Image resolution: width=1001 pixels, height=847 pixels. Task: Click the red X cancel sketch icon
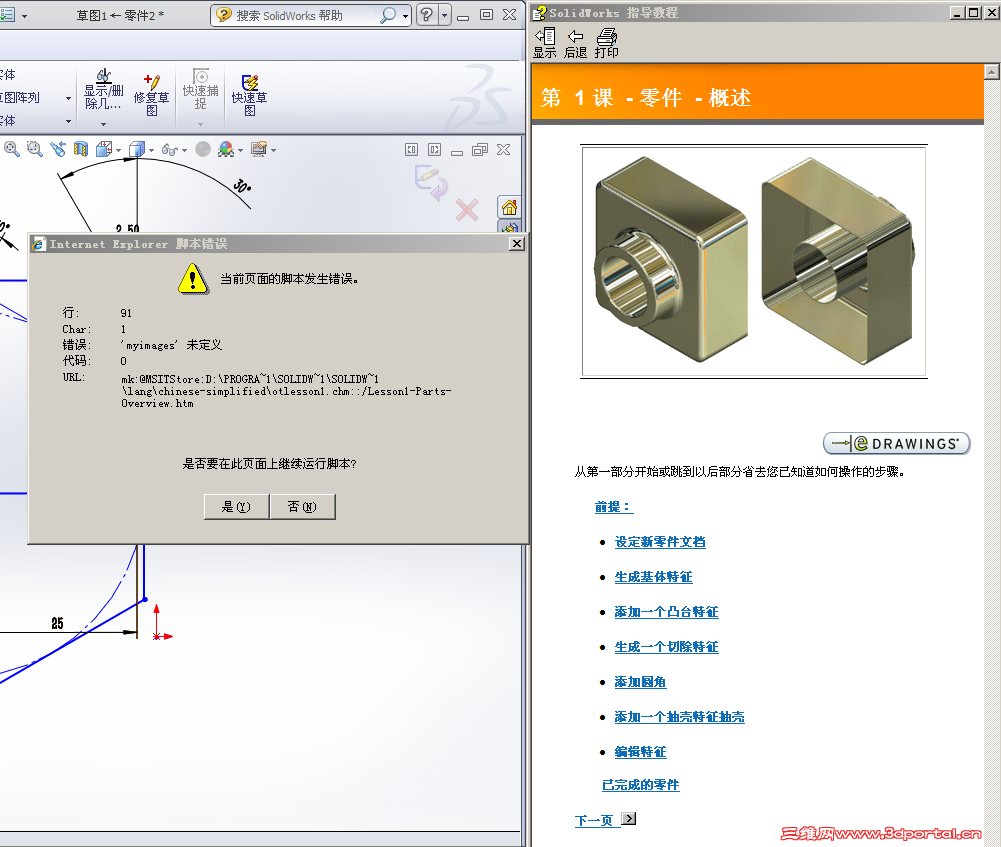467,210
